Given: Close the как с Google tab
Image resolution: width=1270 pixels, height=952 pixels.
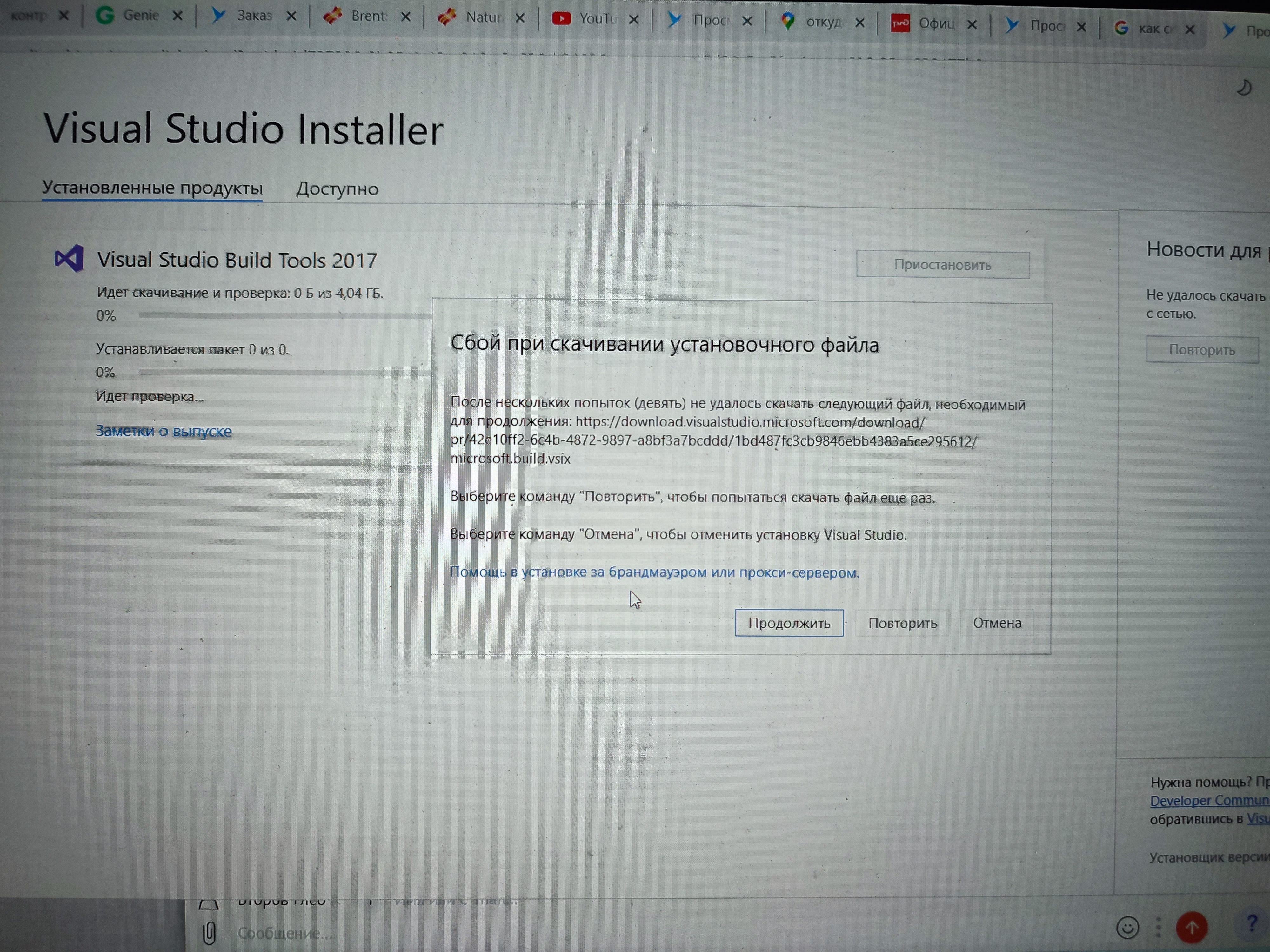Looking at the screenshot, I should pos(1190,29).
